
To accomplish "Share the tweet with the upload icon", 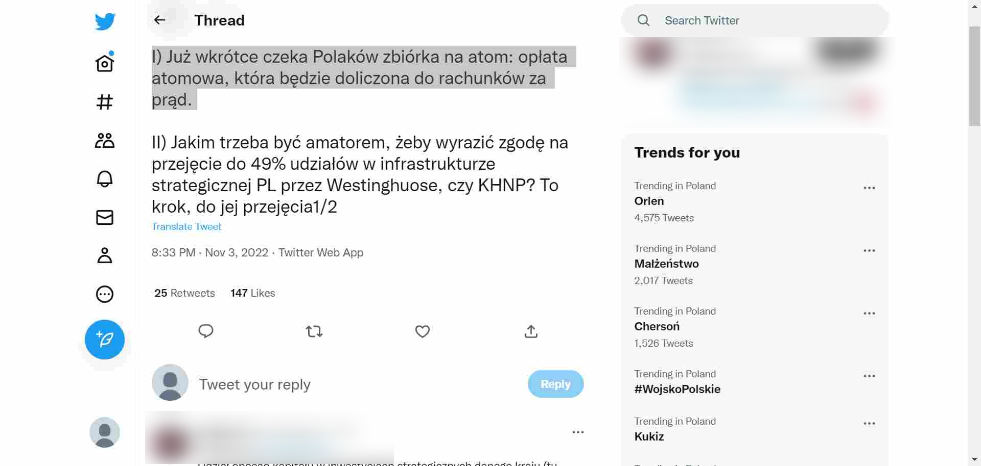I will (x=531, y=332).
